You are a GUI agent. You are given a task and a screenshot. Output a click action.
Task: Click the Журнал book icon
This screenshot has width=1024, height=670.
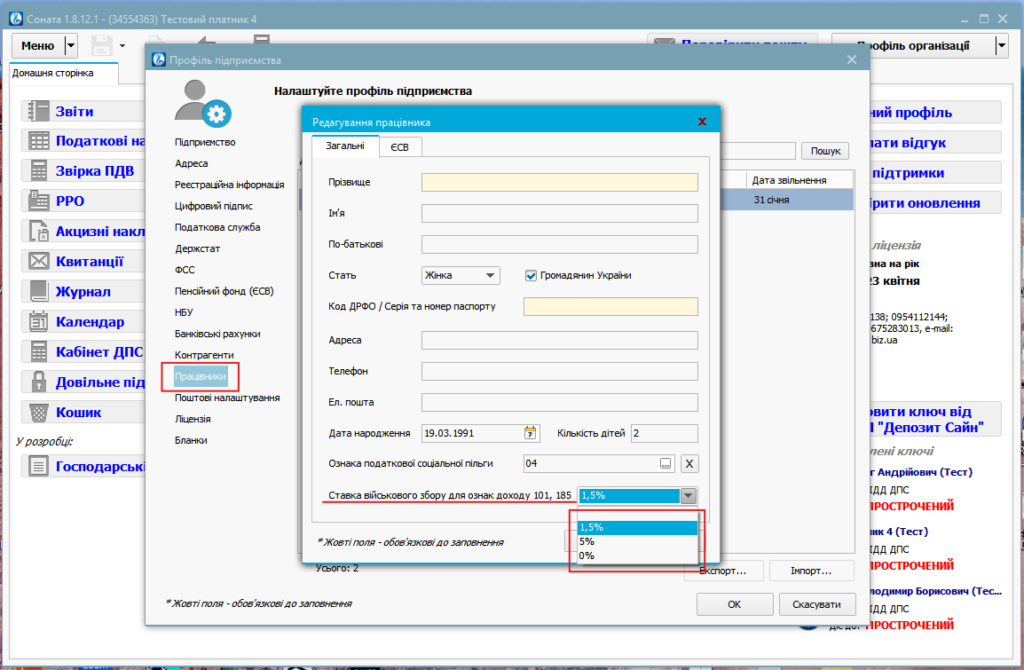click(x=39, y=292)
